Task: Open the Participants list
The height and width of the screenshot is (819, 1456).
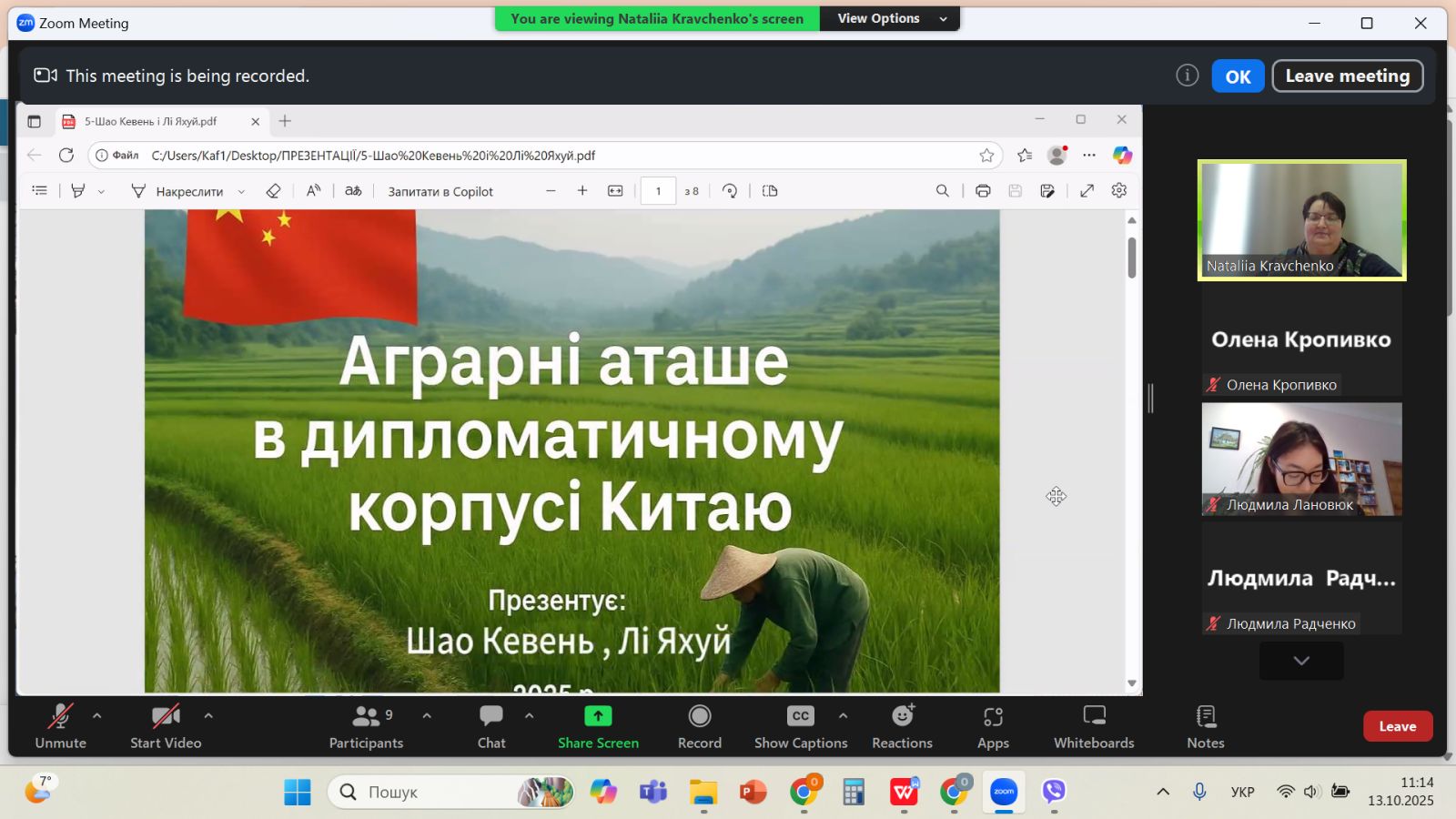Action: (366, 726)
